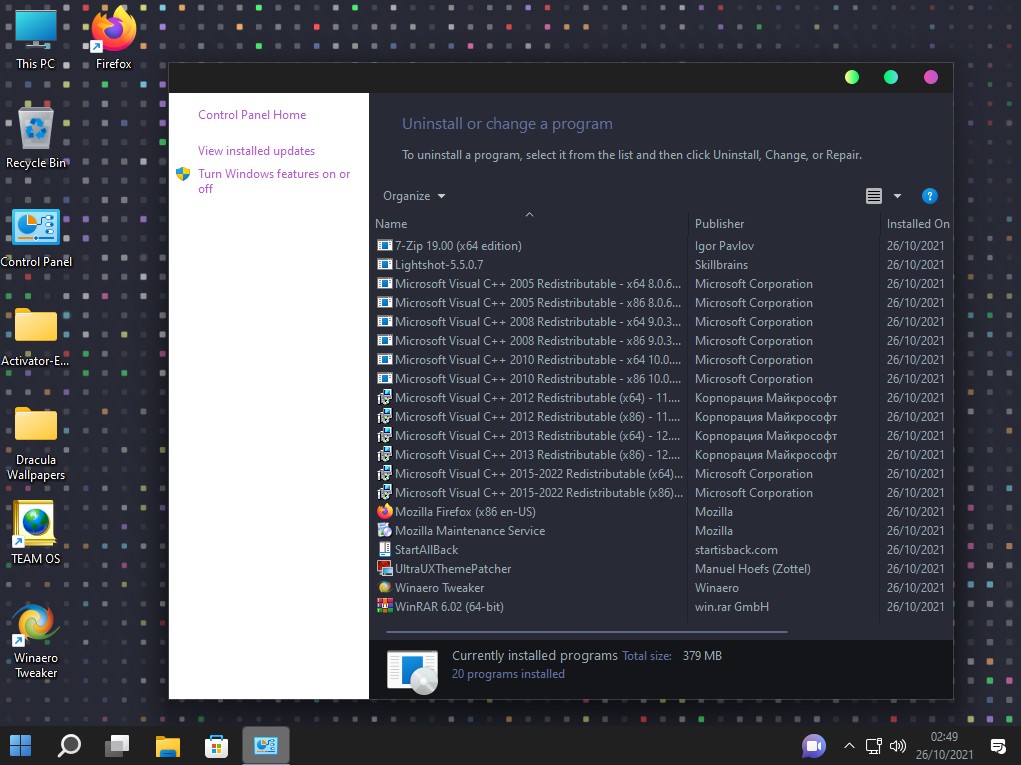This screenshot has width=1021, height=765.
Task: Click the WinRAR 6.02 entry icon
Action: (385, 606)
